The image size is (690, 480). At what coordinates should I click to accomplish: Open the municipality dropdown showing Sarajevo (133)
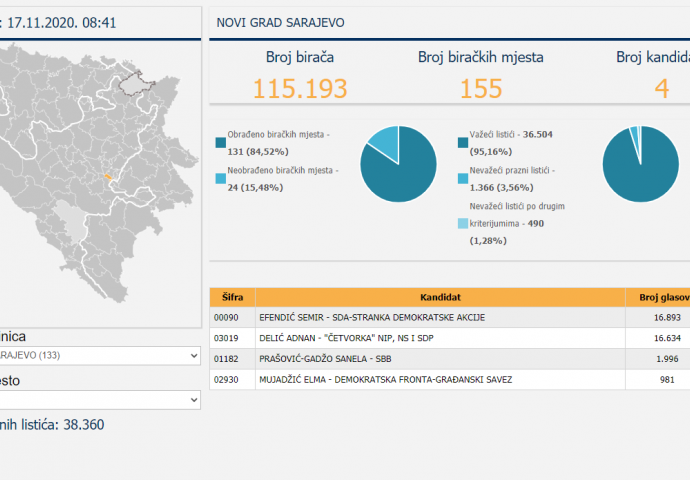tap(100, 355)
